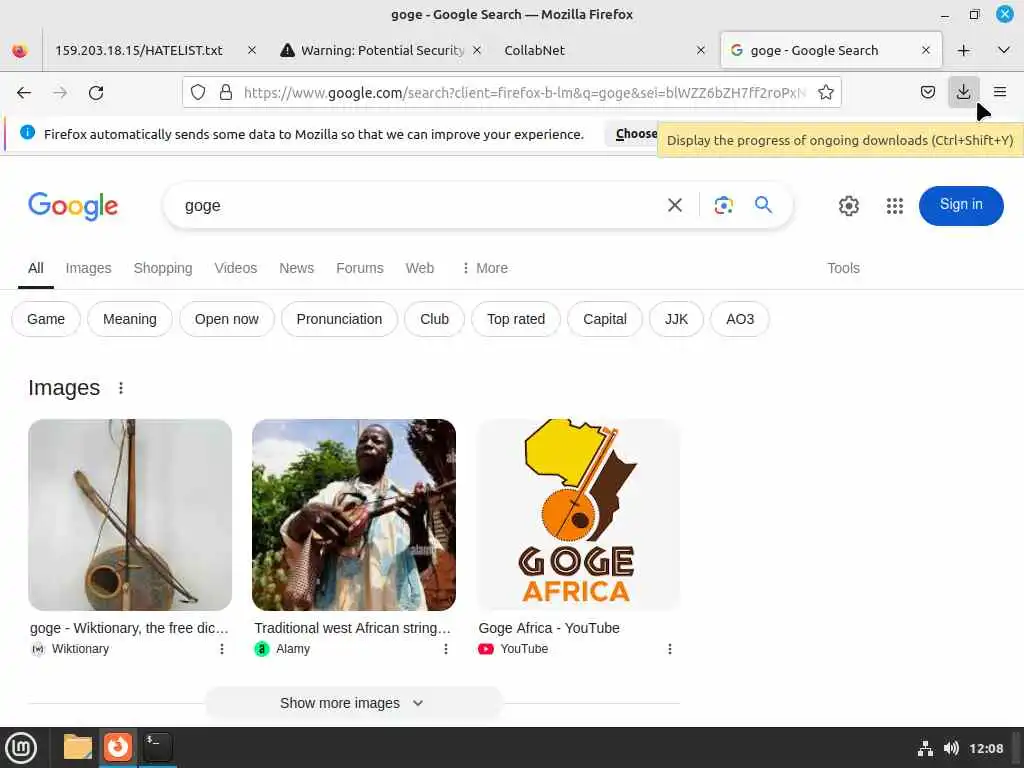1024x768 pixels.
Task: Open the goge - Wiktionary result link
Action: coord(129,628)
